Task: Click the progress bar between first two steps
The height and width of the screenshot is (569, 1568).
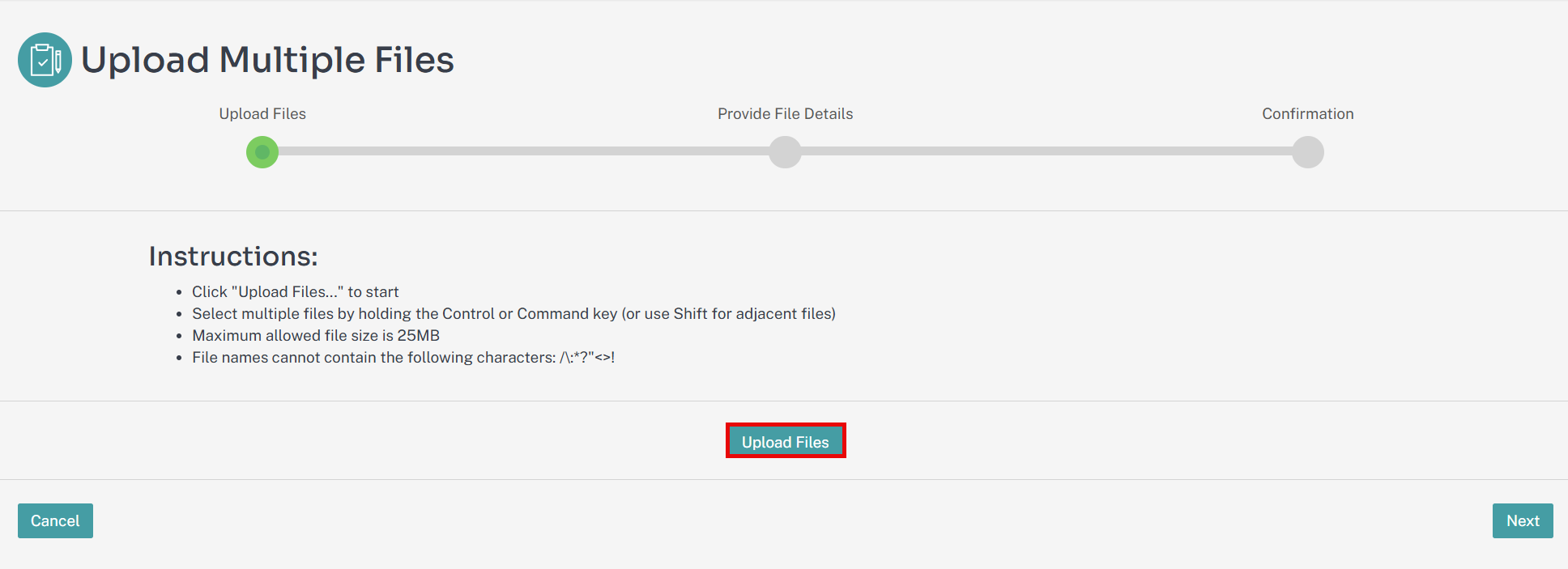Action: tap(523, 151)
